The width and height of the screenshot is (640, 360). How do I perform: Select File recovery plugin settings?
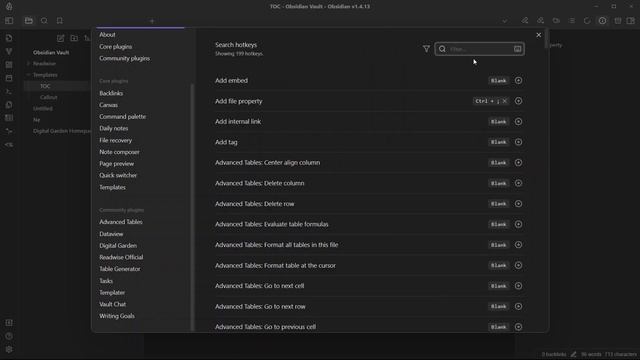[x=116, y=140]
